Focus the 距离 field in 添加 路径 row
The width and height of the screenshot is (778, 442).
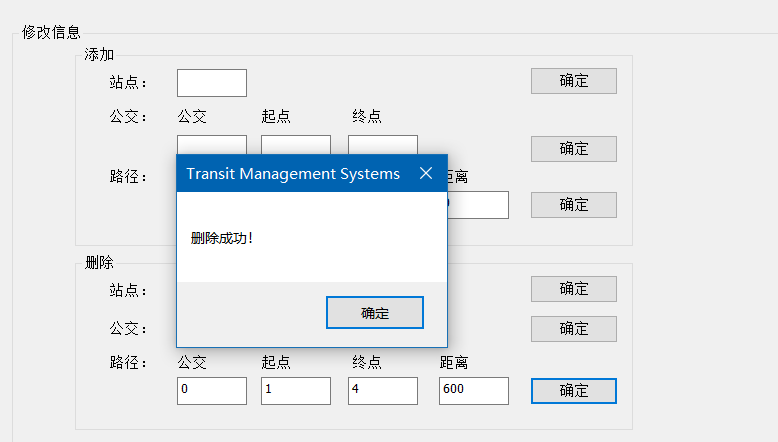478,205
